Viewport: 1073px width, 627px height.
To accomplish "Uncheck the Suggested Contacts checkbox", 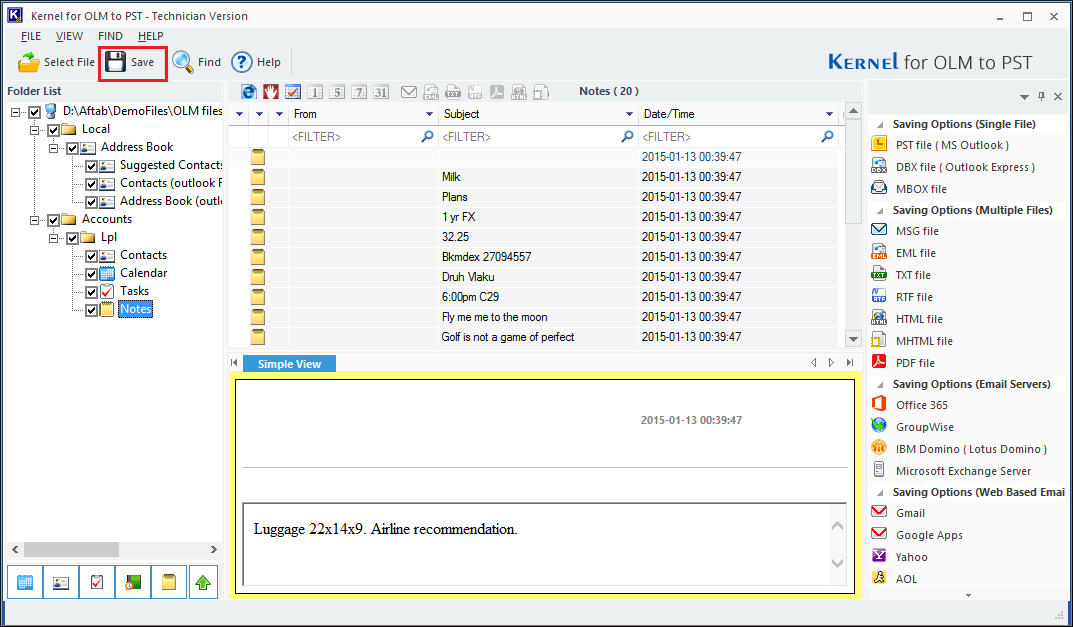I will [91, 166].
